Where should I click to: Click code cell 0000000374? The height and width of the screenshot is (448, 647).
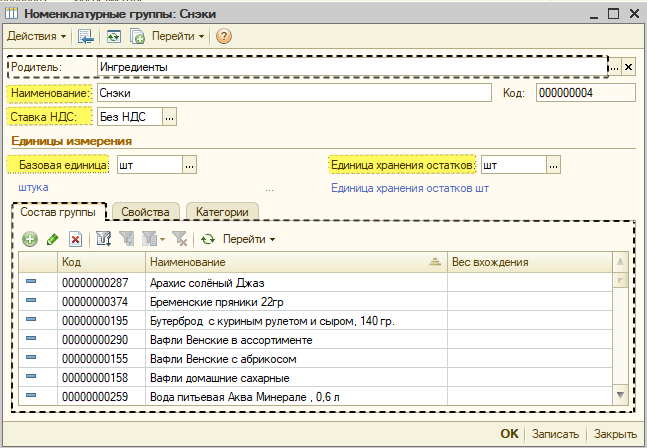click(102, 302)
